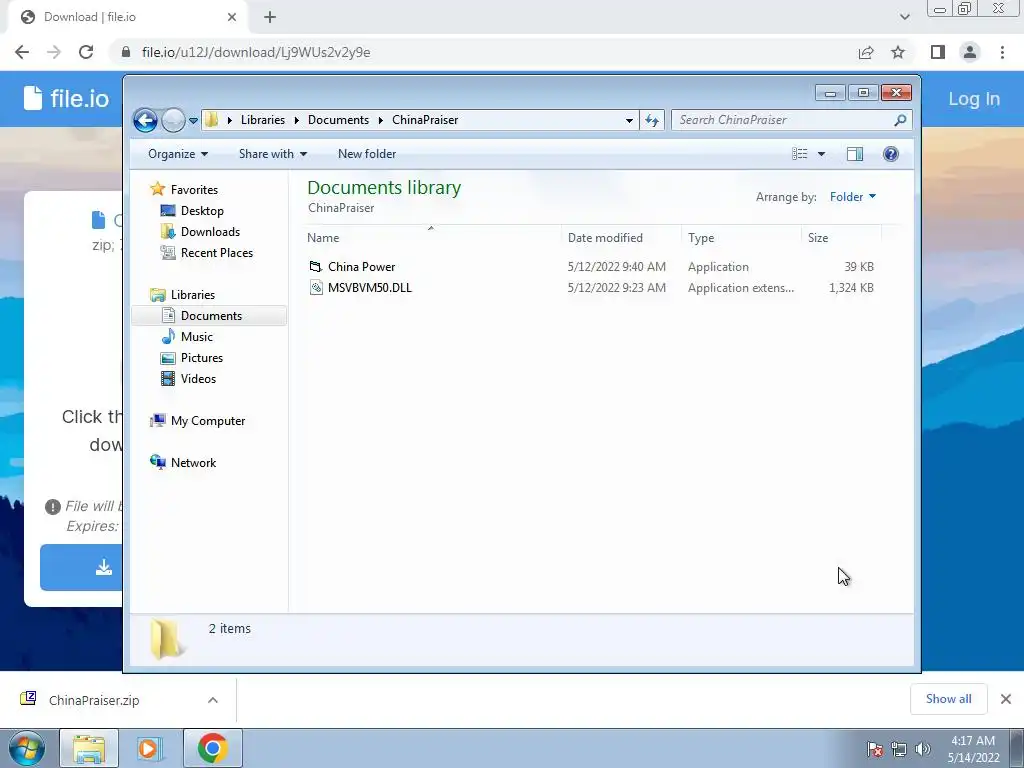Reload the file.io page in Chrome

pyautogui.click(x=86, y=52)
